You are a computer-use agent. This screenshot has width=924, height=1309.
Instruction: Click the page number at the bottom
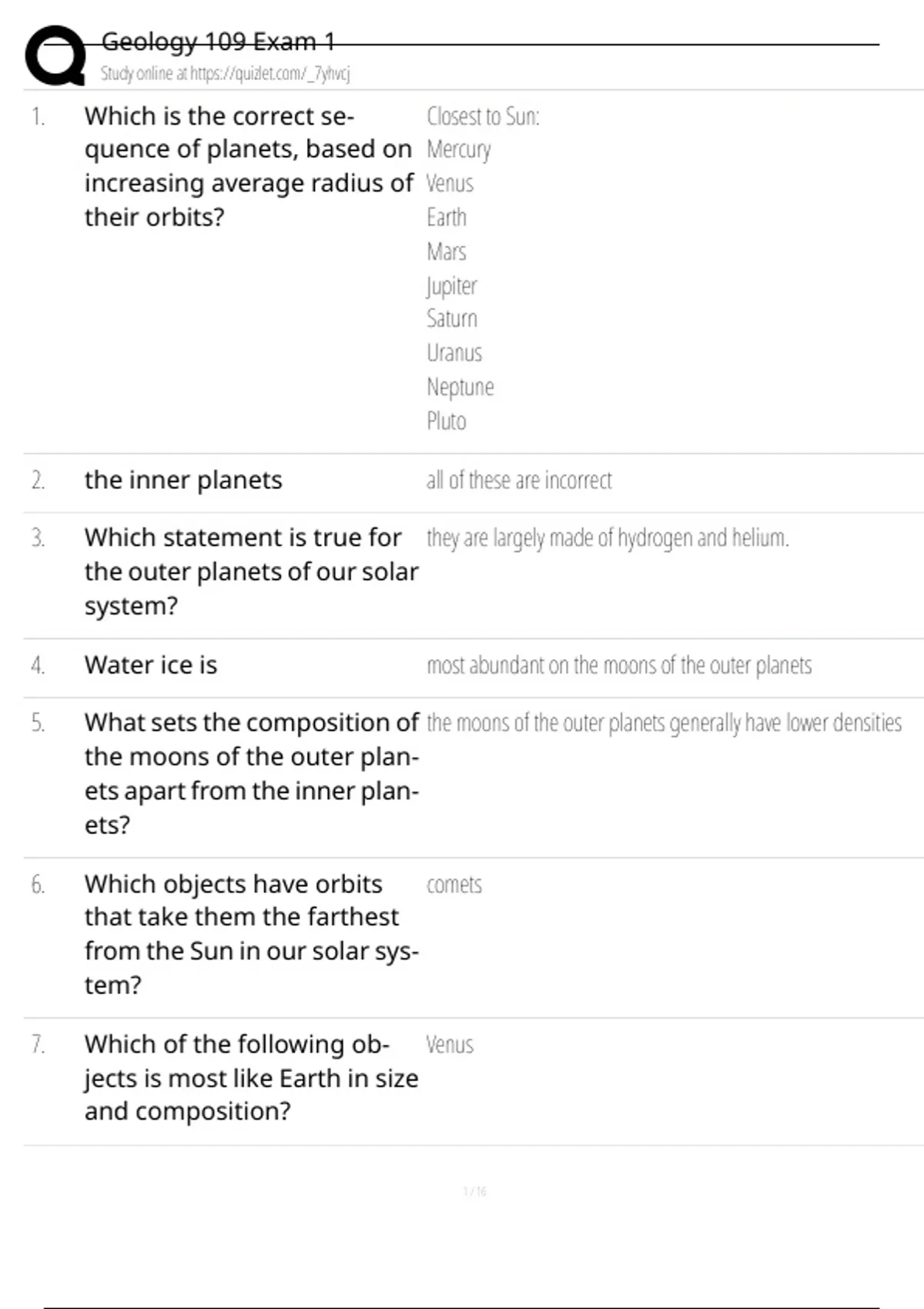(474, 1192)
